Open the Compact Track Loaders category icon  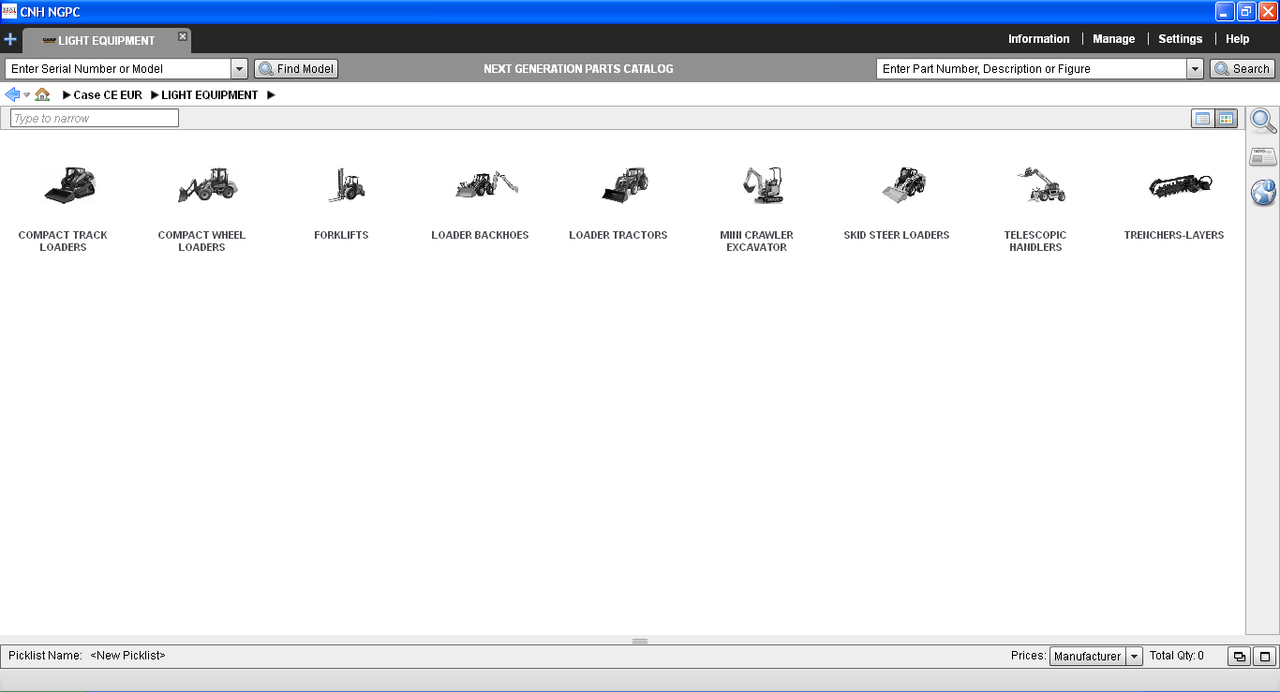(x=69, y=185)
